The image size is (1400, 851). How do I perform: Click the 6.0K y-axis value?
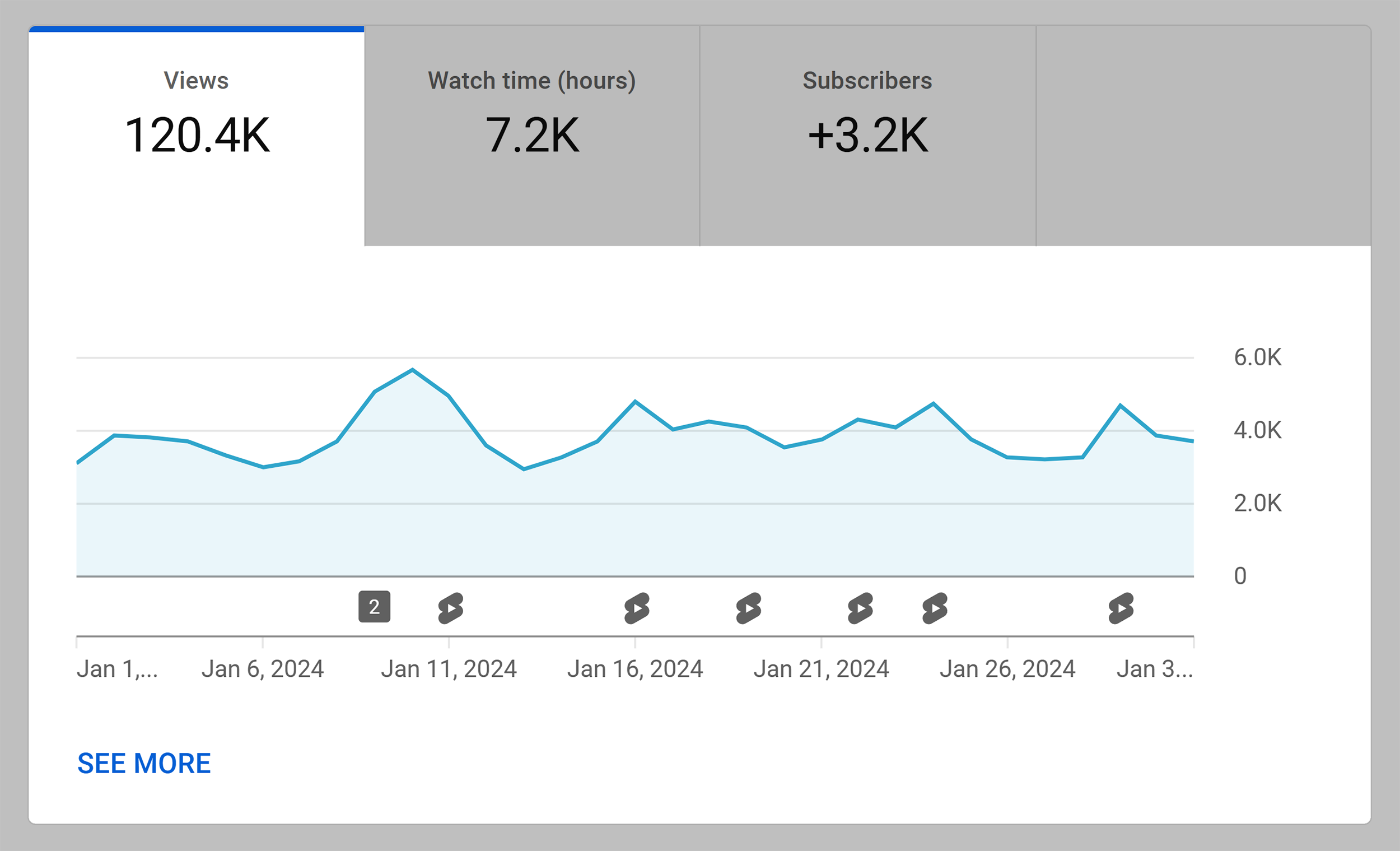[x=1257, y=357]
